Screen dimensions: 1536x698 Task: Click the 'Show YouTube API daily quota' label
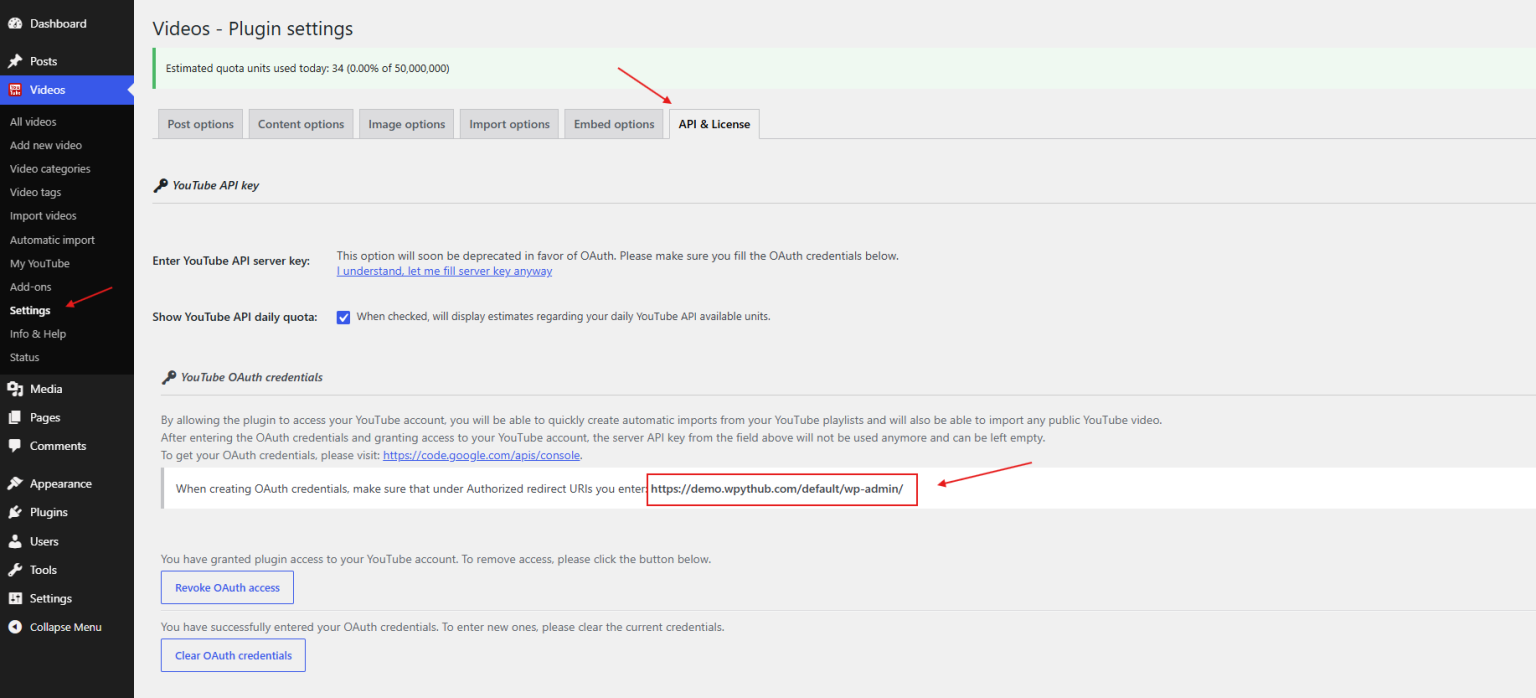pyautogui.click(x=235, y=317)
